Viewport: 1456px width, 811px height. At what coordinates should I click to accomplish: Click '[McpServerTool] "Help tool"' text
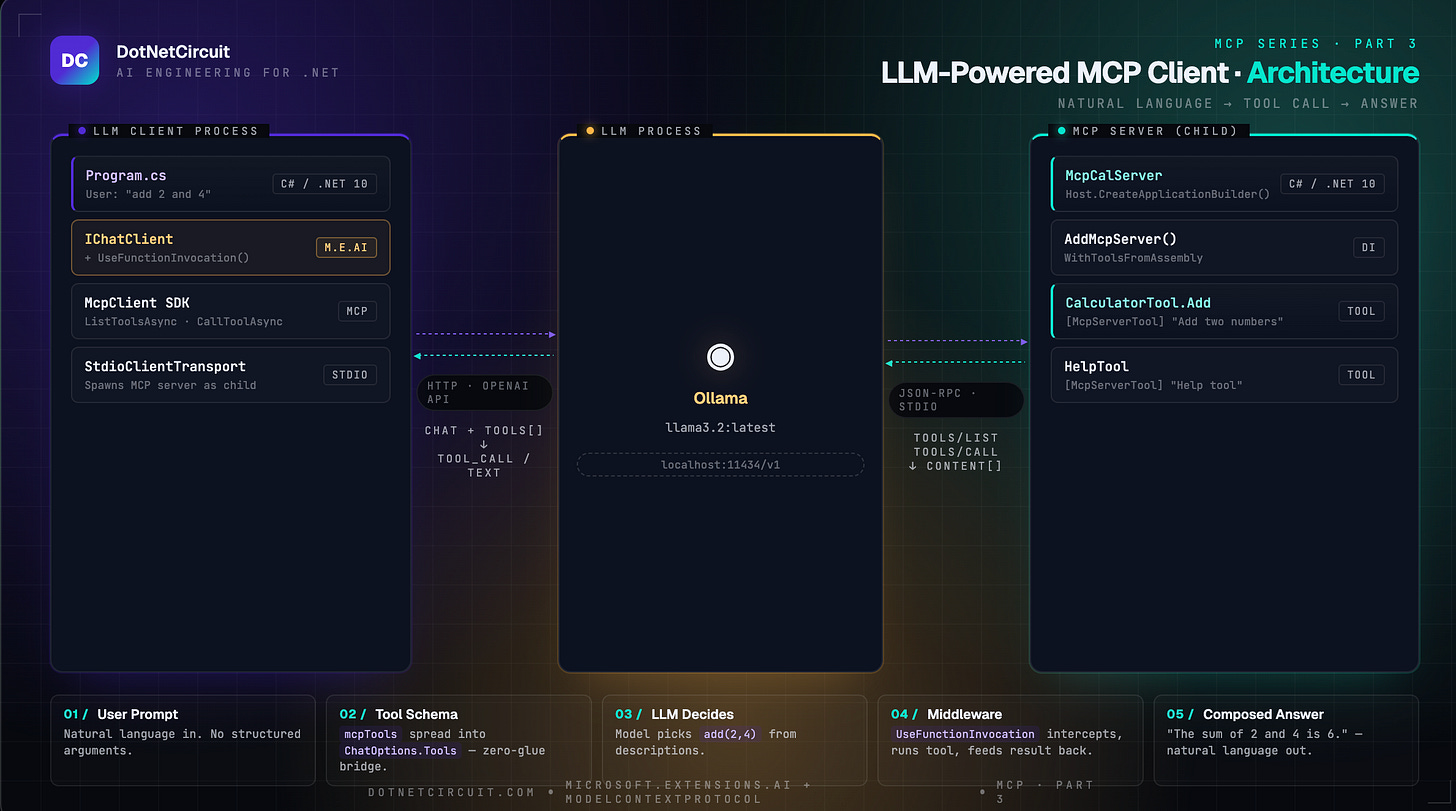(x=1153, y=385)
